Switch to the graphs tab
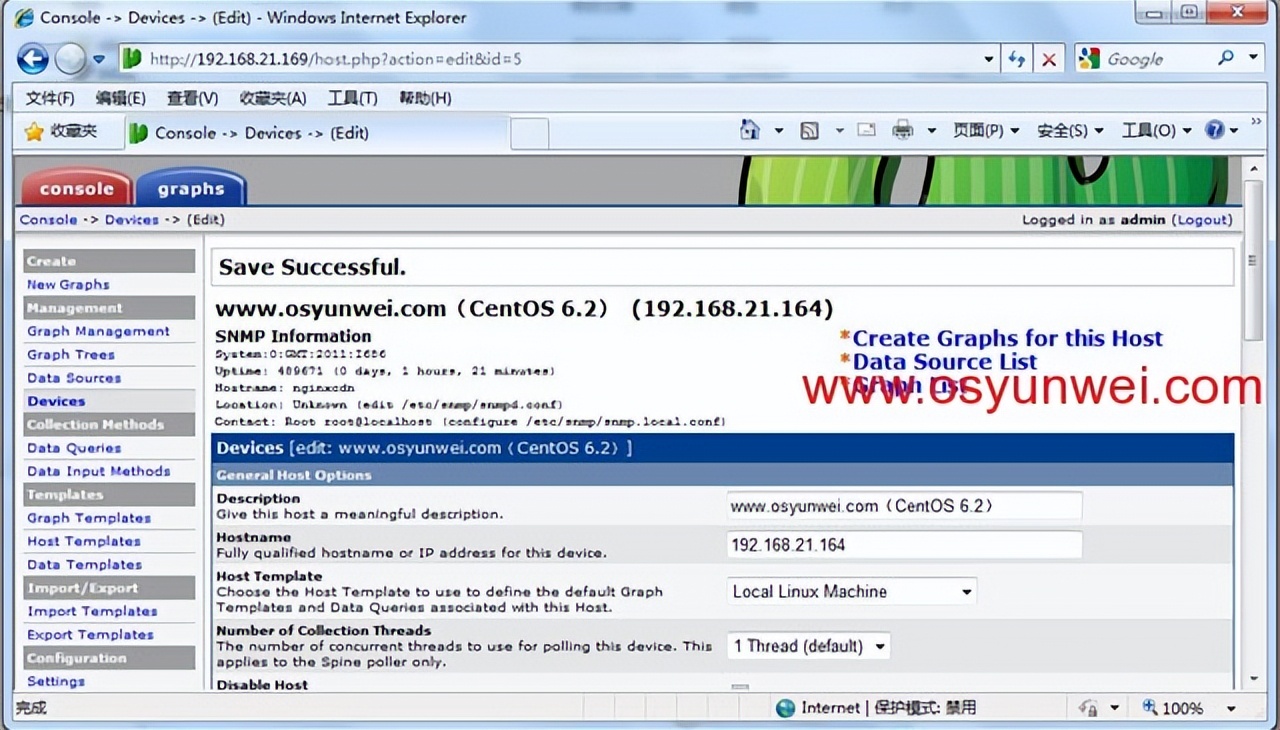 pyautogui.click(x=191, y=188)
